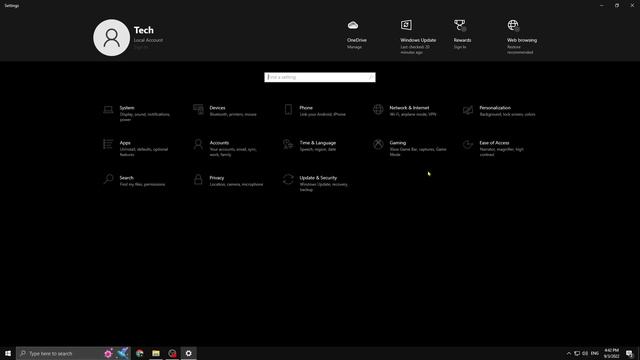Viewport: 640px width, 360px height.
Task: Focus the Find a setting search box
Action: point(320,77)
